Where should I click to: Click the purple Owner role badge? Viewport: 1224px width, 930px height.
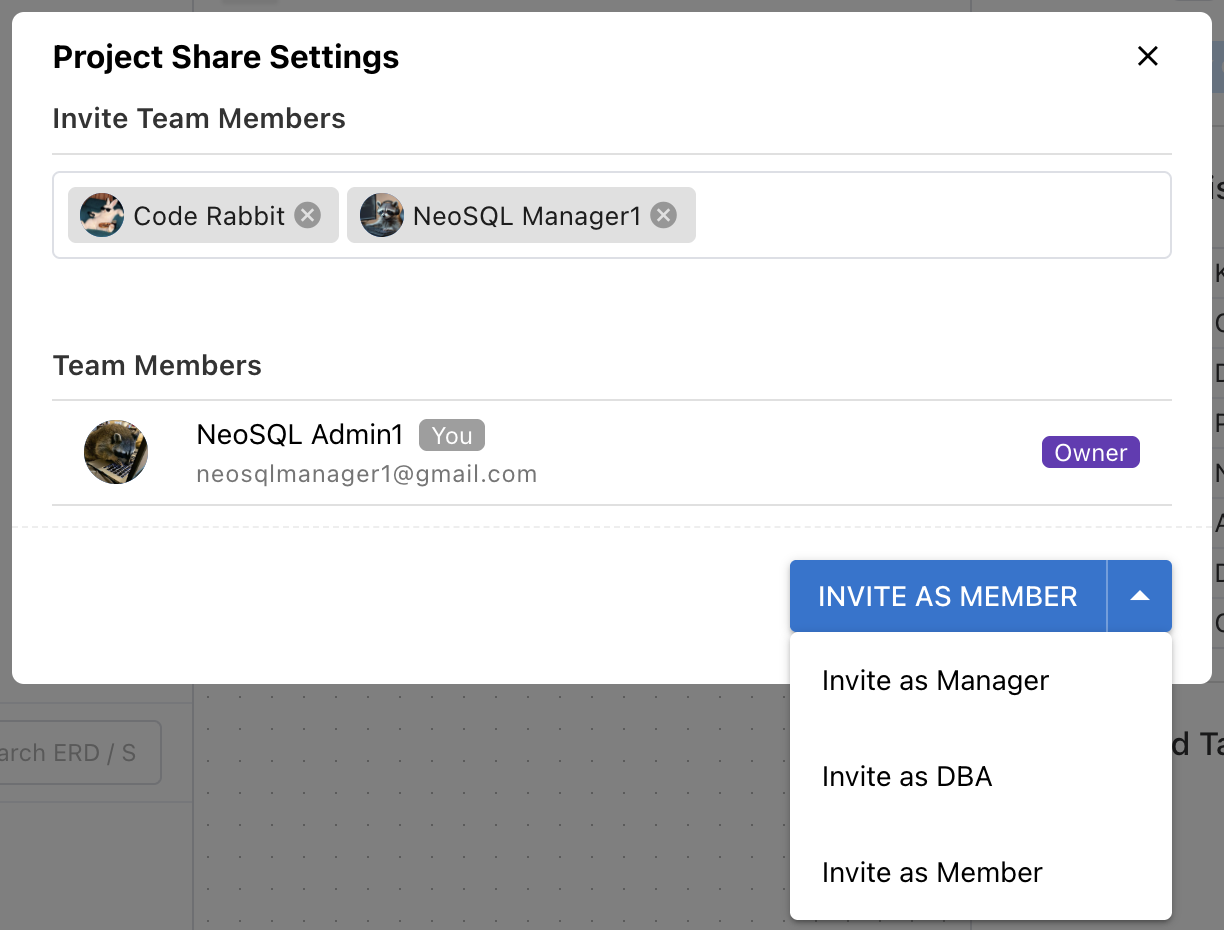[1090, 452]
